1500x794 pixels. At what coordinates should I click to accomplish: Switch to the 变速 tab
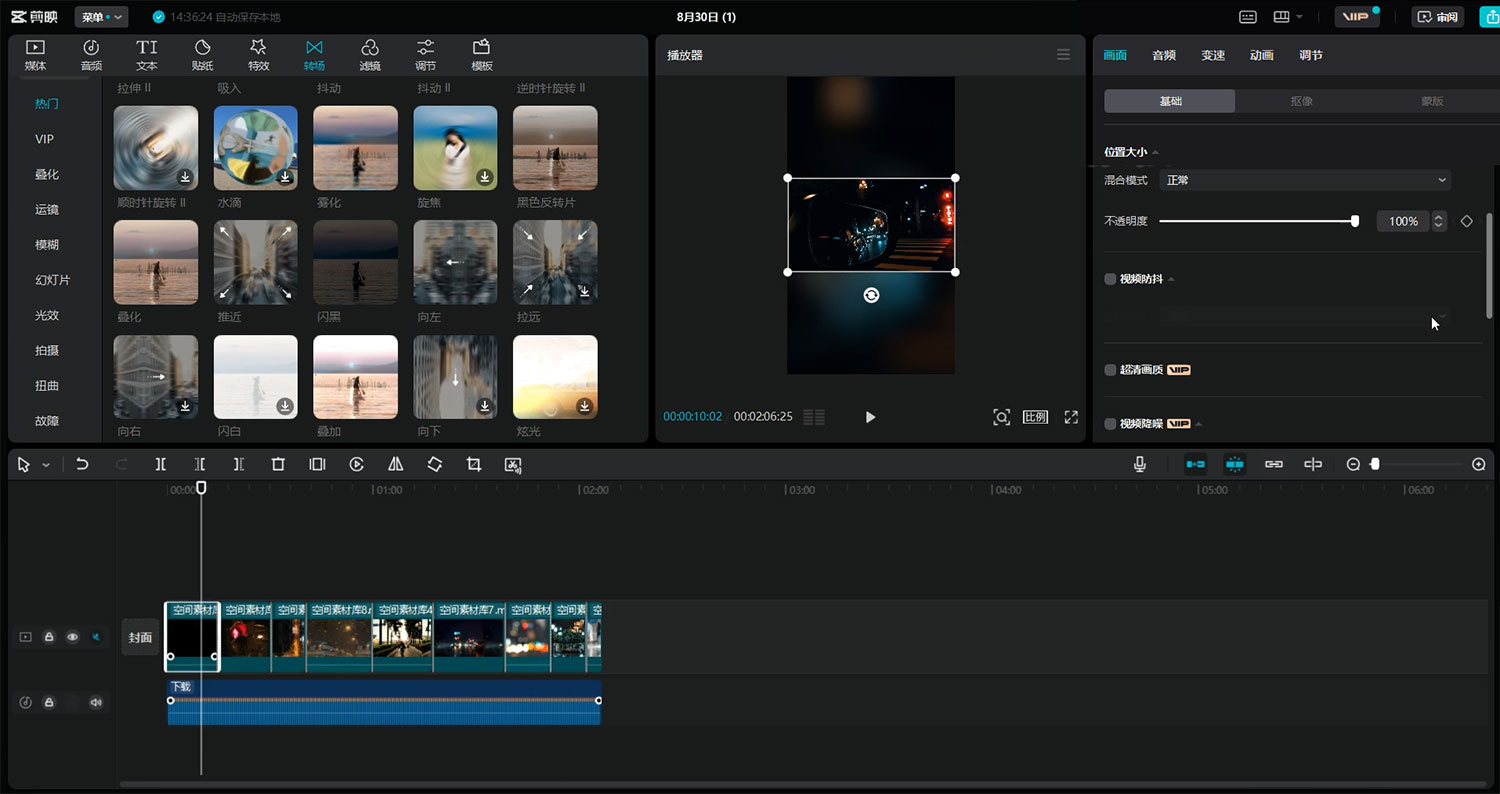click(x=1213, y=55)
